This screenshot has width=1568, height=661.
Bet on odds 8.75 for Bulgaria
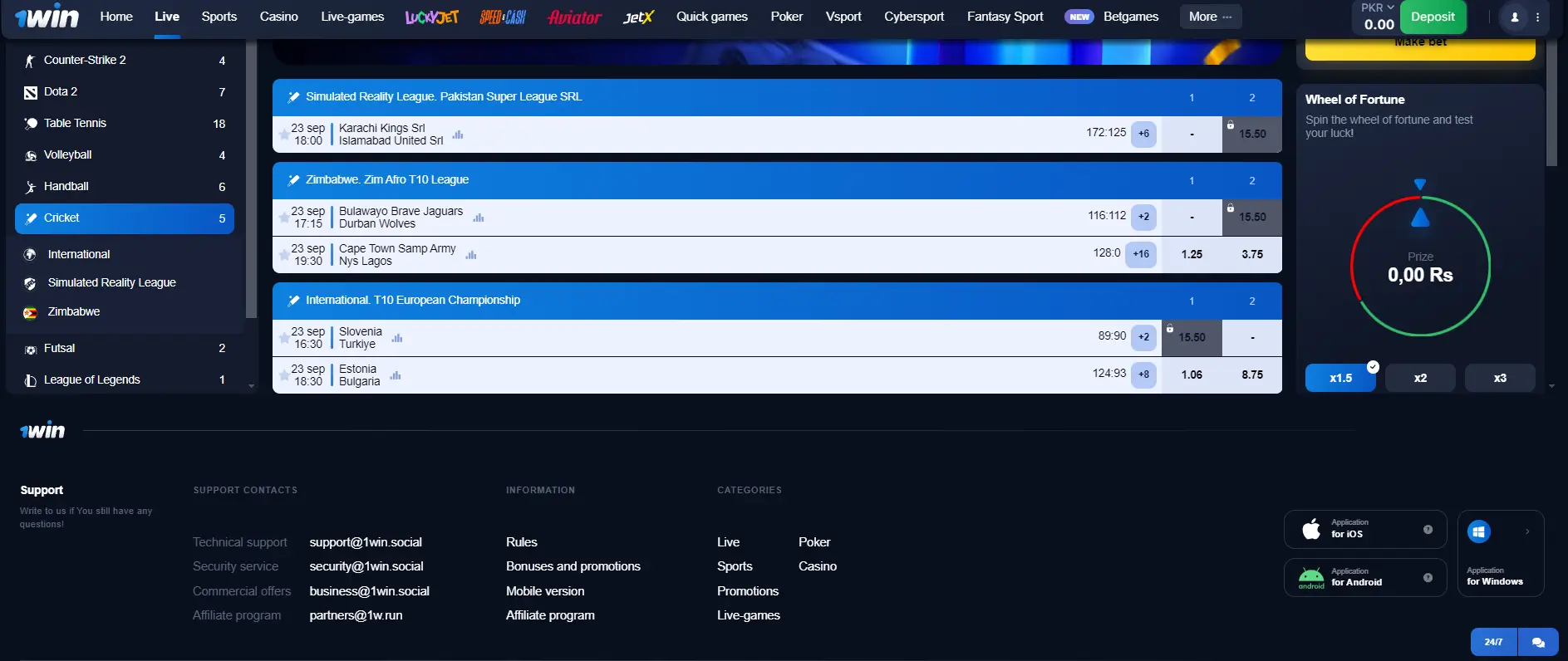(x=1251, y=375)
